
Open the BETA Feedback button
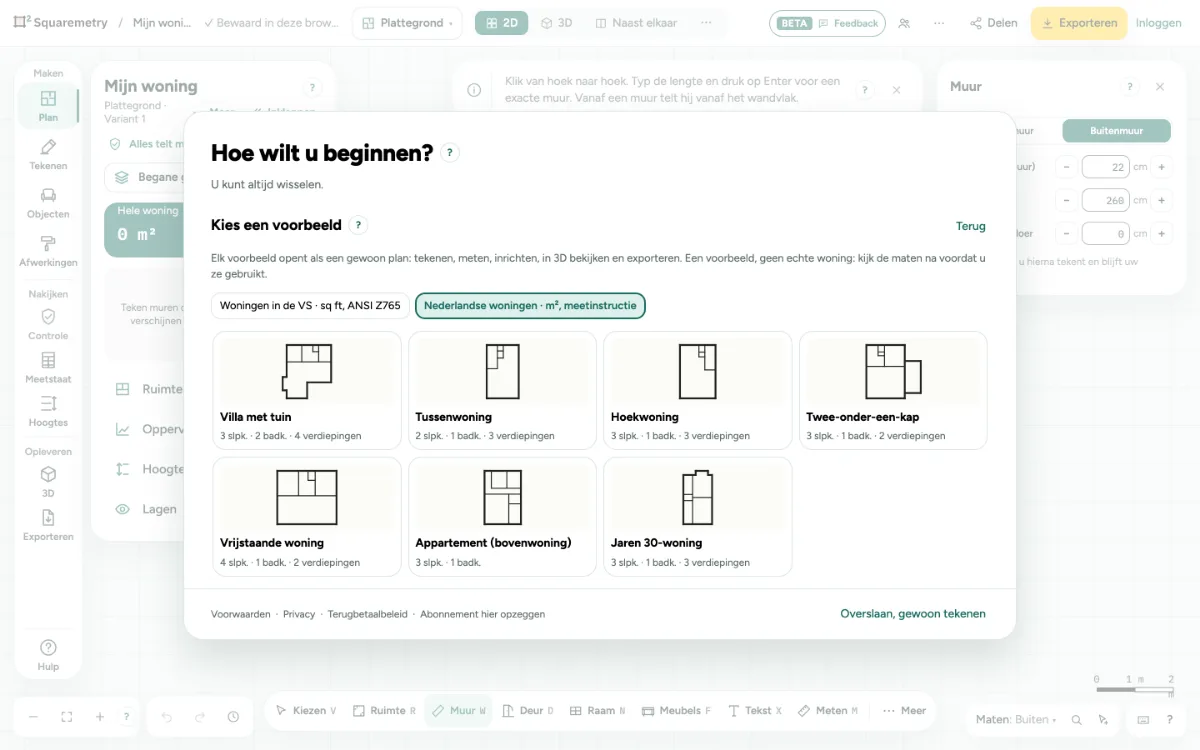click(x=827, y=23)
